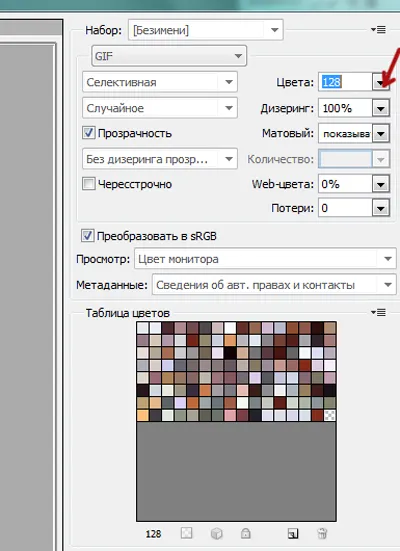Click the trash icon to delete selected colors
This screenshot has height=551, width=400.
click(322, 533)
